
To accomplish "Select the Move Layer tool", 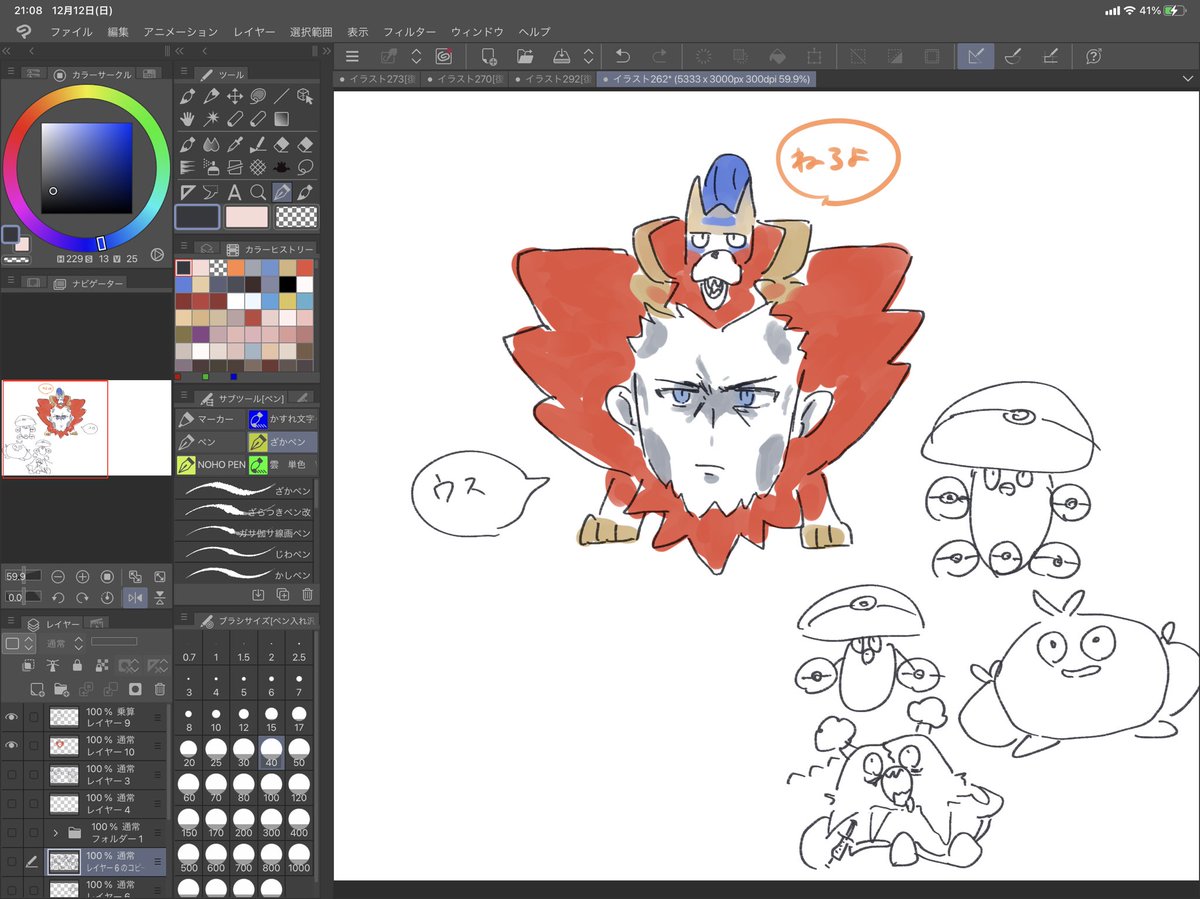I will click(x=234, y=96).
